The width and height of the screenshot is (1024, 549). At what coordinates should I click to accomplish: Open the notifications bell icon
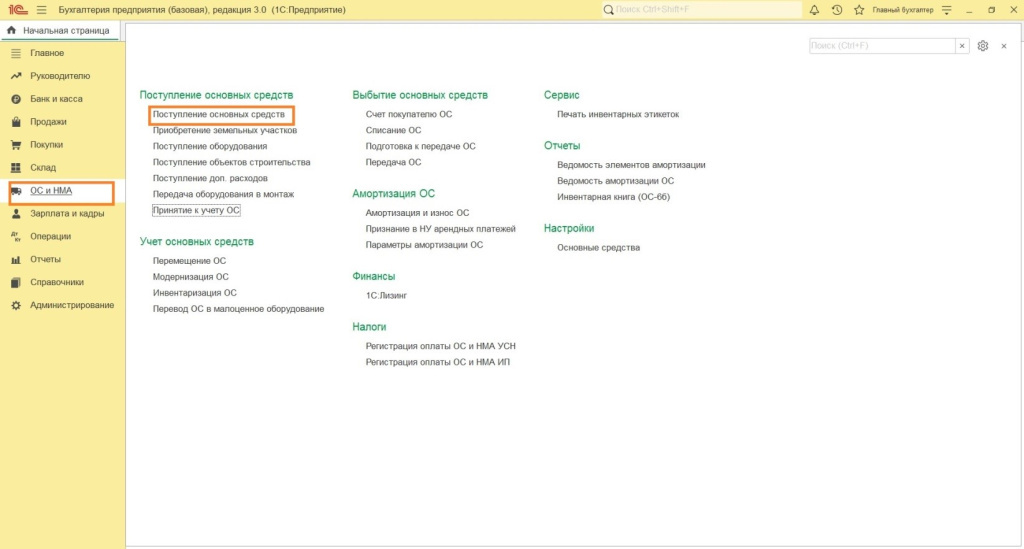tap(814, 10)
